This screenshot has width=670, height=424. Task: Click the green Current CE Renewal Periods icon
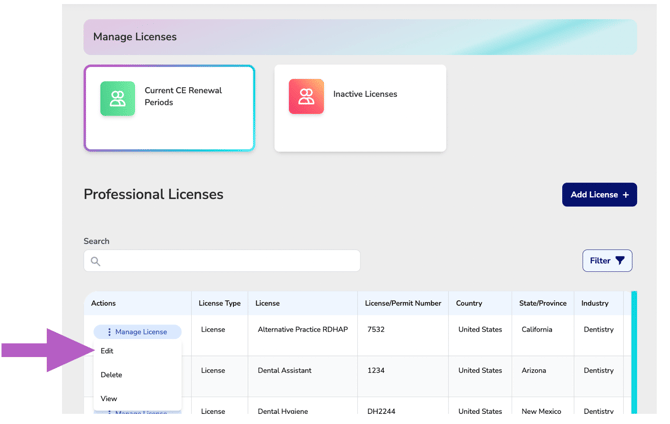pos(117,98)
